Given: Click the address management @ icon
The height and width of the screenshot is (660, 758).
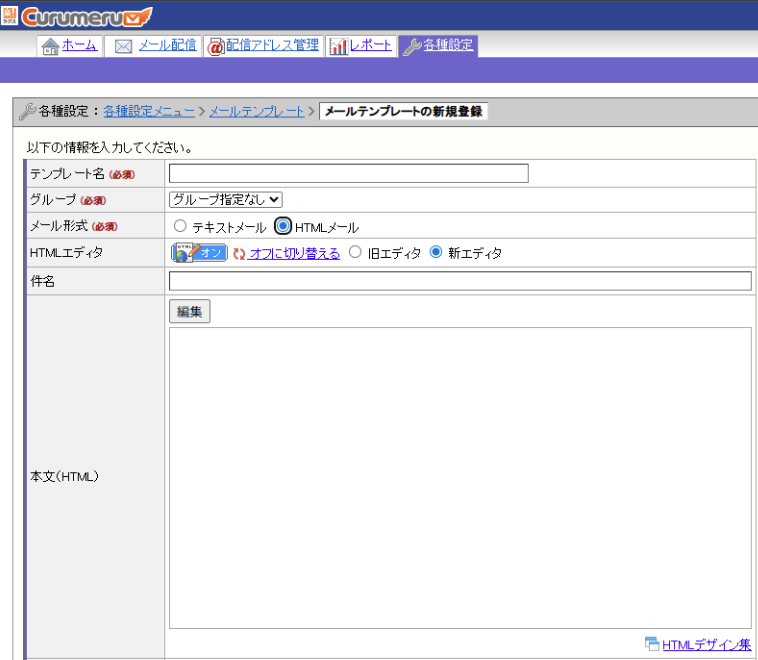Looking at the screenshot, I should tap(215, 46).
